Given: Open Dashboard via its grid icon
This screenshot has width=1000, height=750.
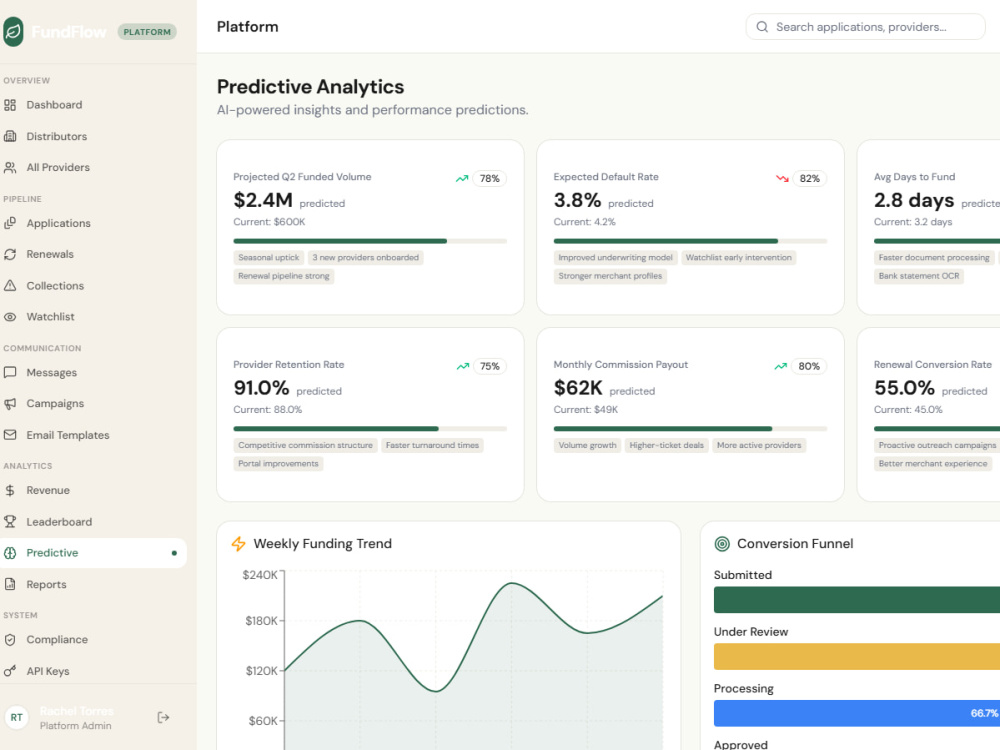Looking at the screenshot, I should [10, 105].
